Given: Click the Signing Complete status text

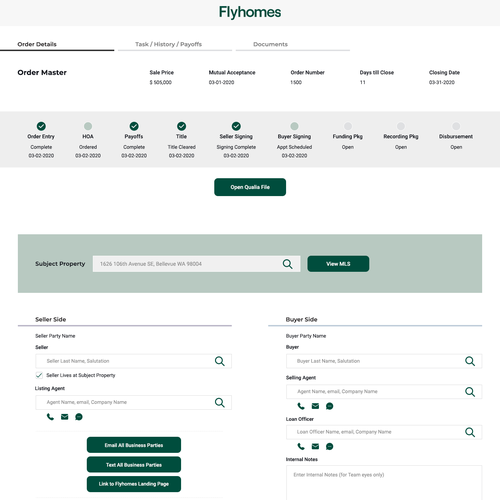Looking at the screenshot, I should pos(236,147).
